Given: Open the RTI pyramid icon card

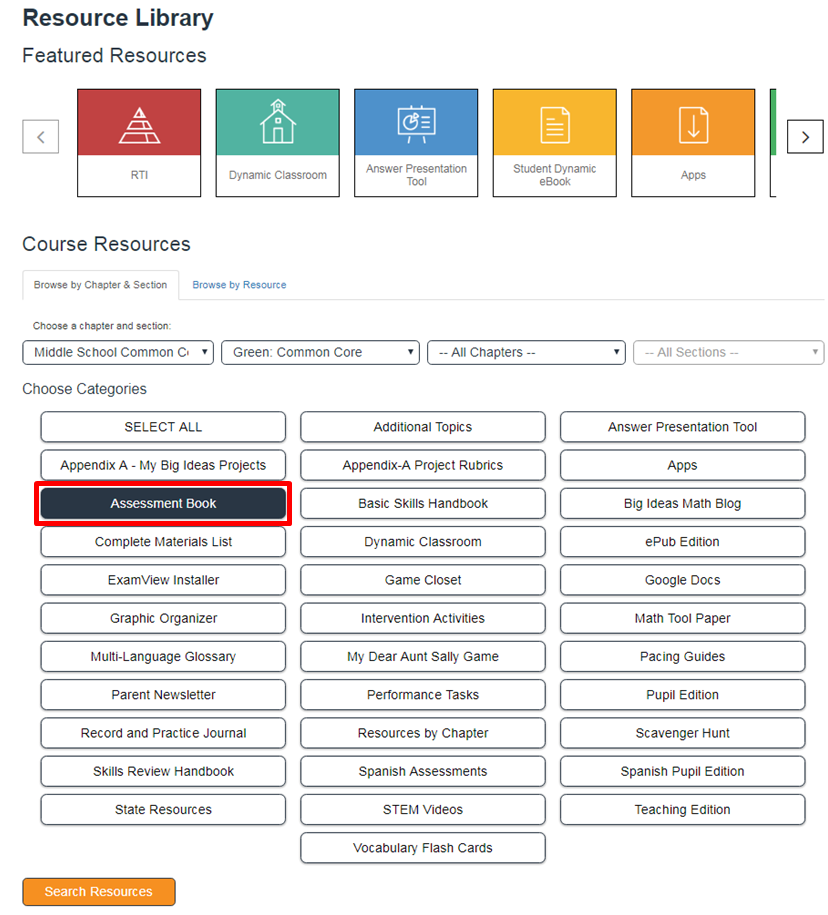Looking at the screenshot, I should click(139, 143).
